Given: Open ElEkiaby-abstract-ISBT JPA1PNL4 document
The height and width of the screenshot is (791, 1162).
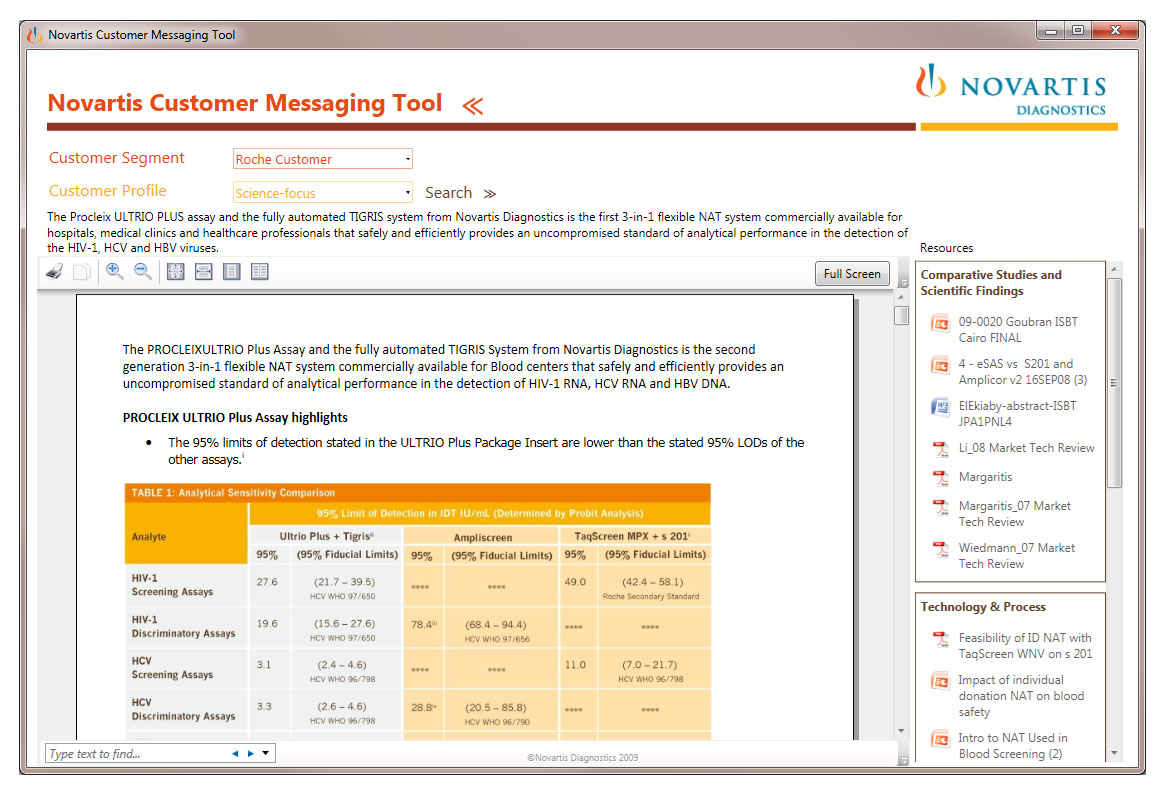Looking at the screenshot, I should coord(1017,414).
